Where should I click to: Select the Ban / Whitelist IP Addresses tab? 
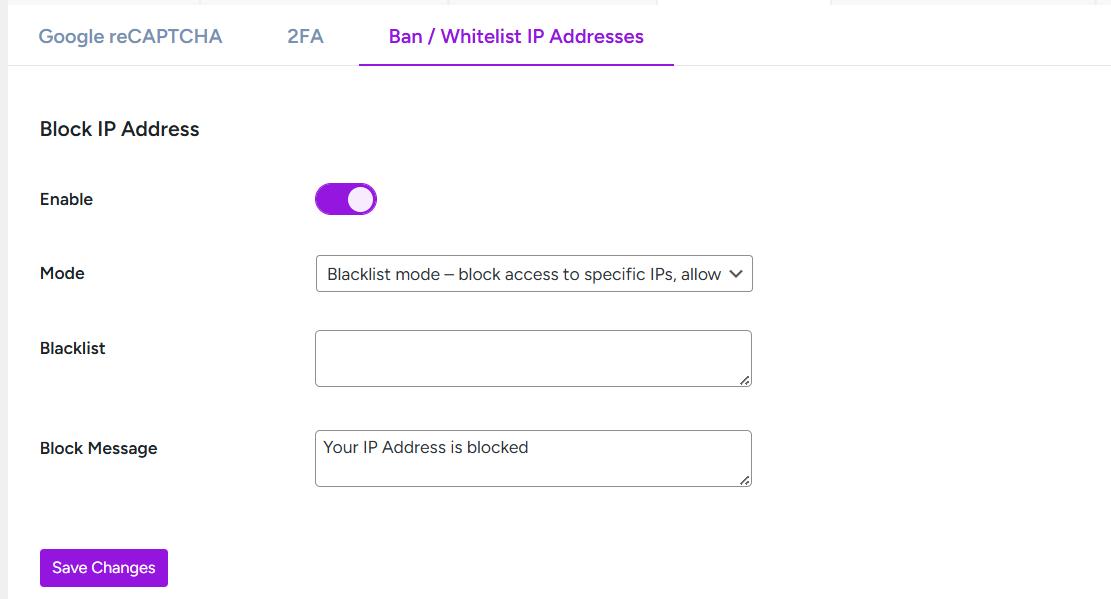pyautogui.click(x=516, y=36)
